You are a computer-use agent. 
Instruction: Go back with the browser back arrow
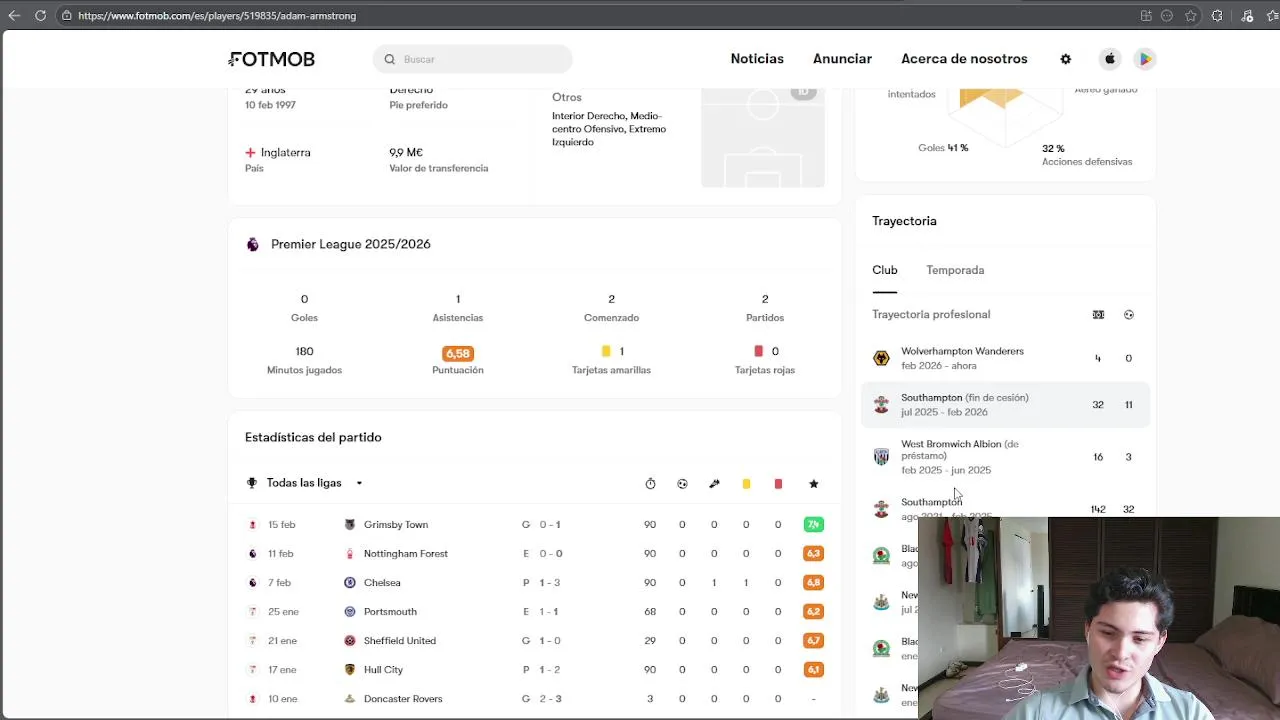click(x=14, y=16)
